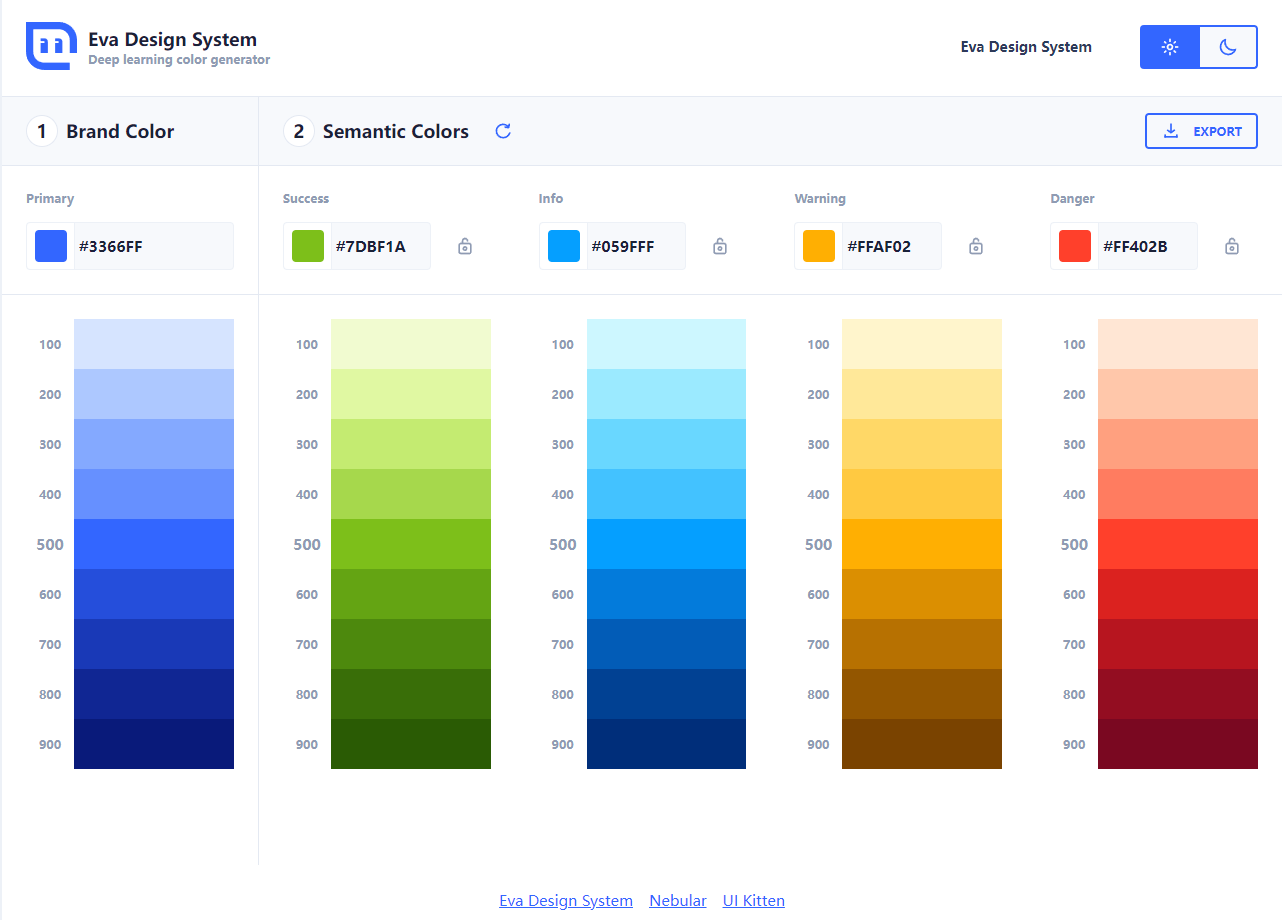Open the UI Kitten link

753,900
